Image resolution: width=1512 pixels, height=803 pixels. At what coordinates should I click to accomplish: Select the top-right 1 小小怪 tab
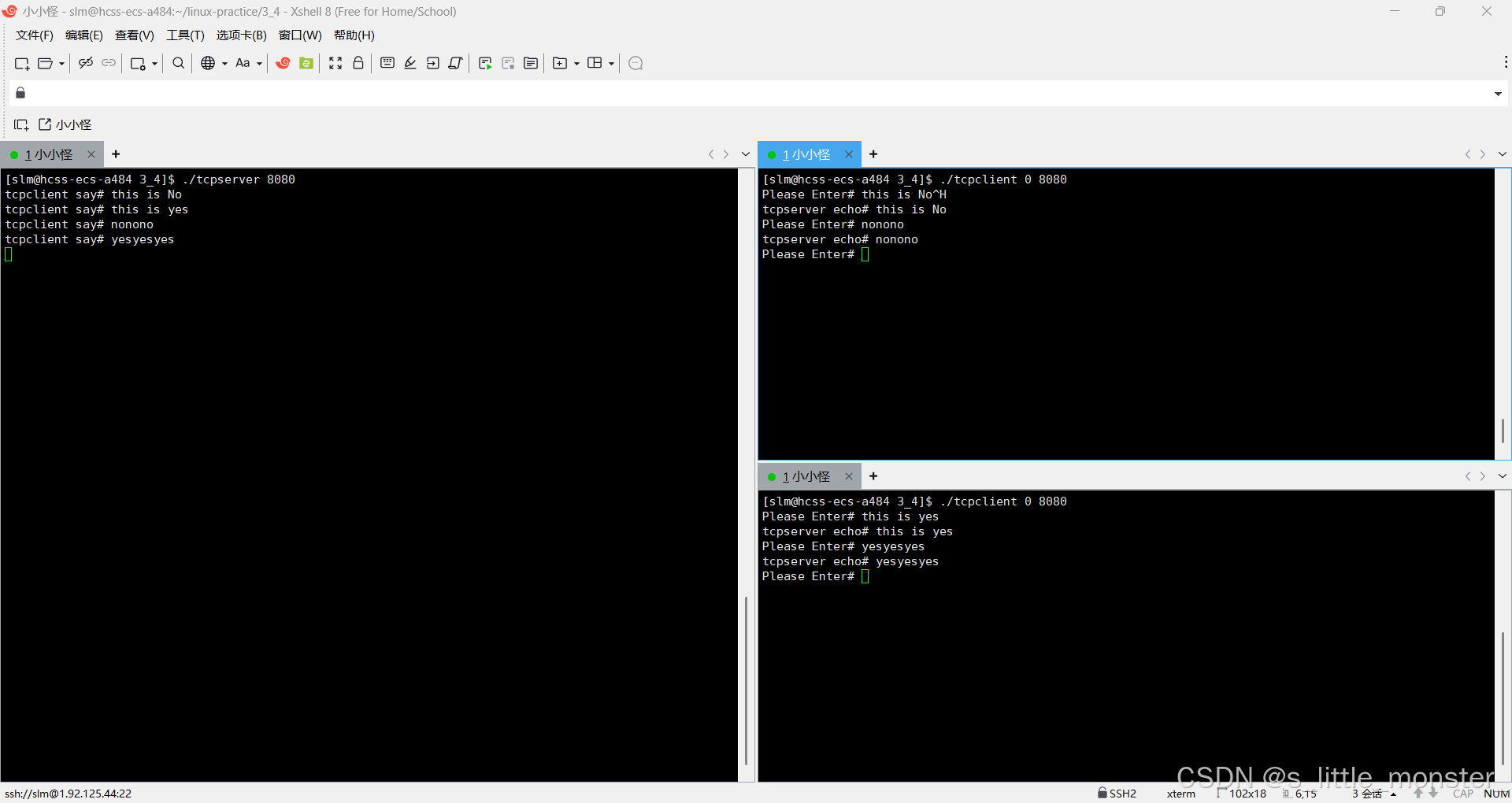point(806,155)
